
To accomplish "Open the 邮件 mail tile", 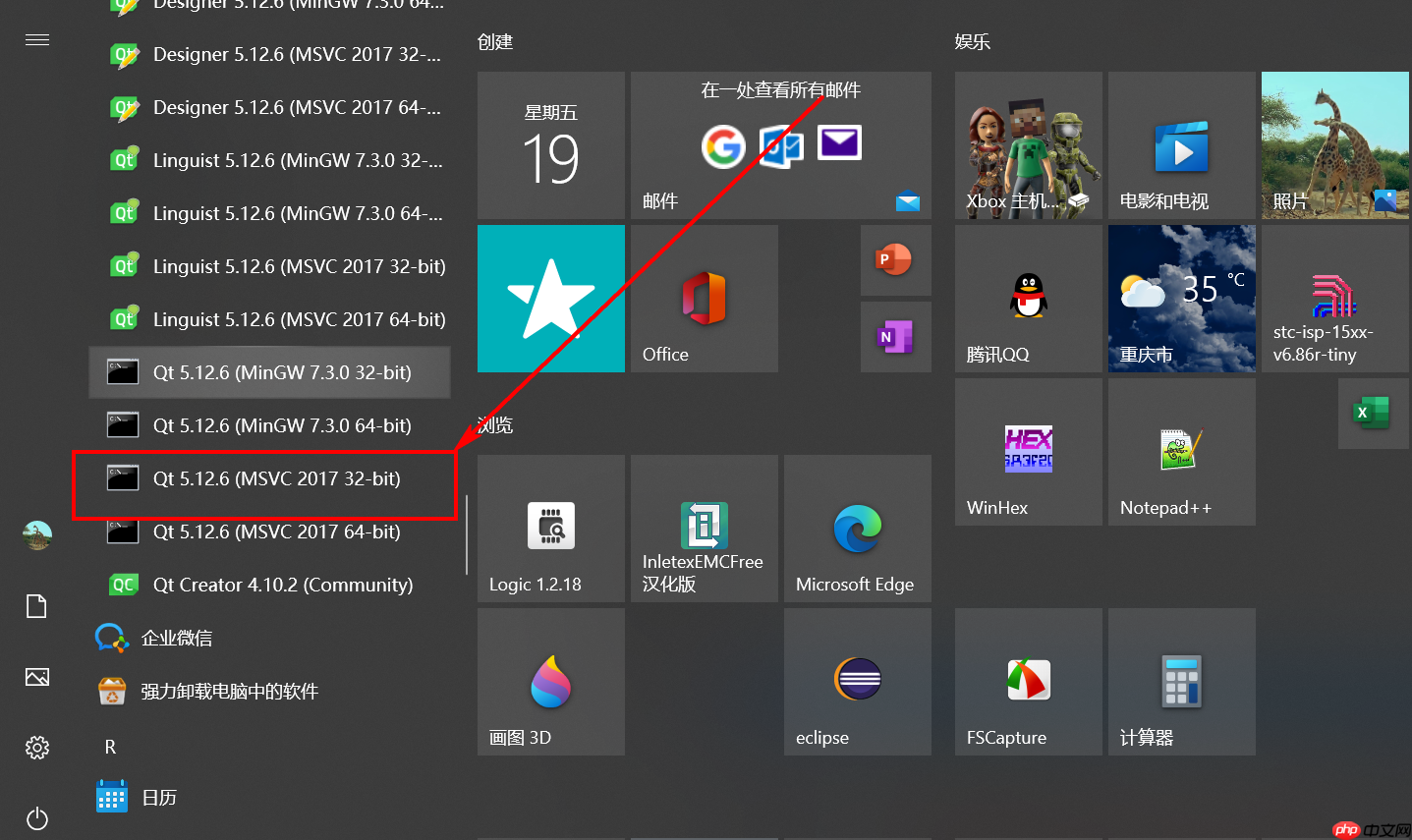I will [781, 145].
